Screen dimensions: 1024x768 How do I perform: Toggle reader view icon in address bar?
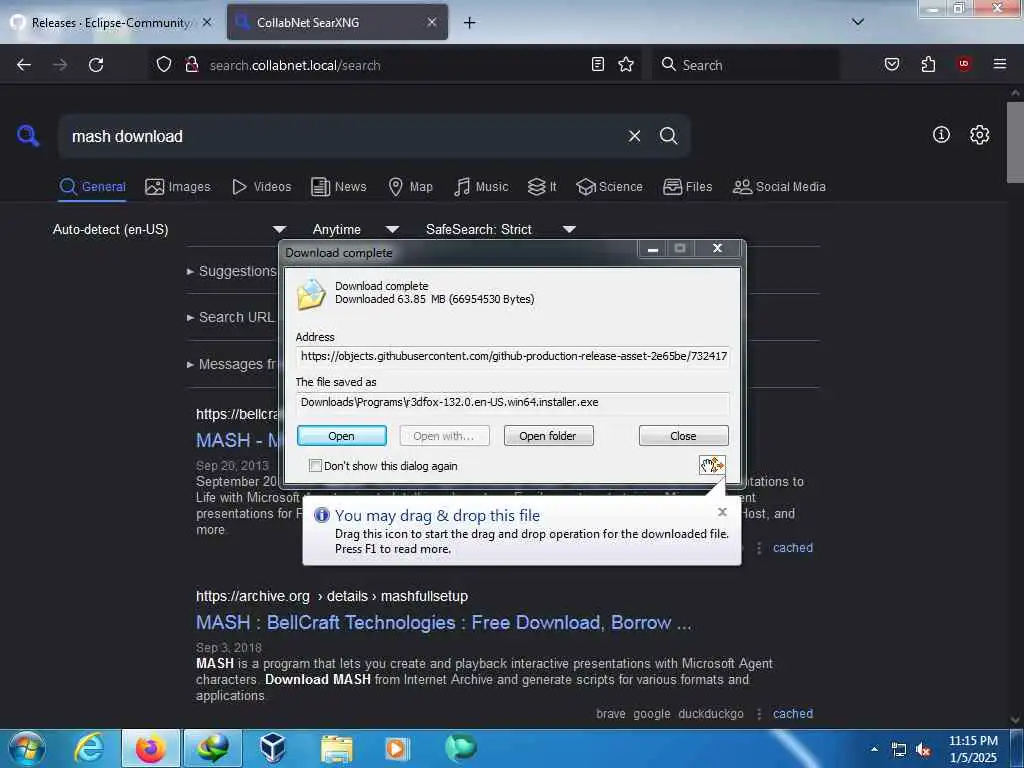click(598, 64)
